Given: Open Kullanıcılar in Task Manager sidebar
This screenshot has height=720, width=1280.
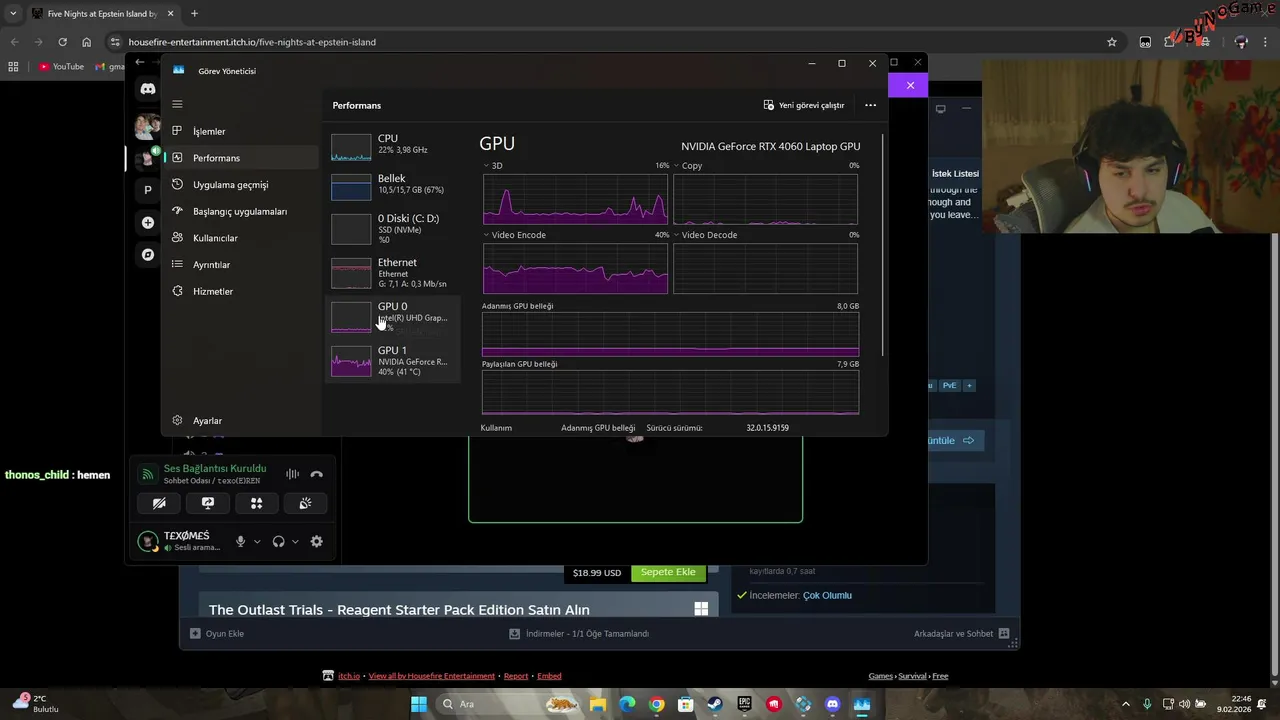Looking at the screenshot, I should tap(240, 238).
